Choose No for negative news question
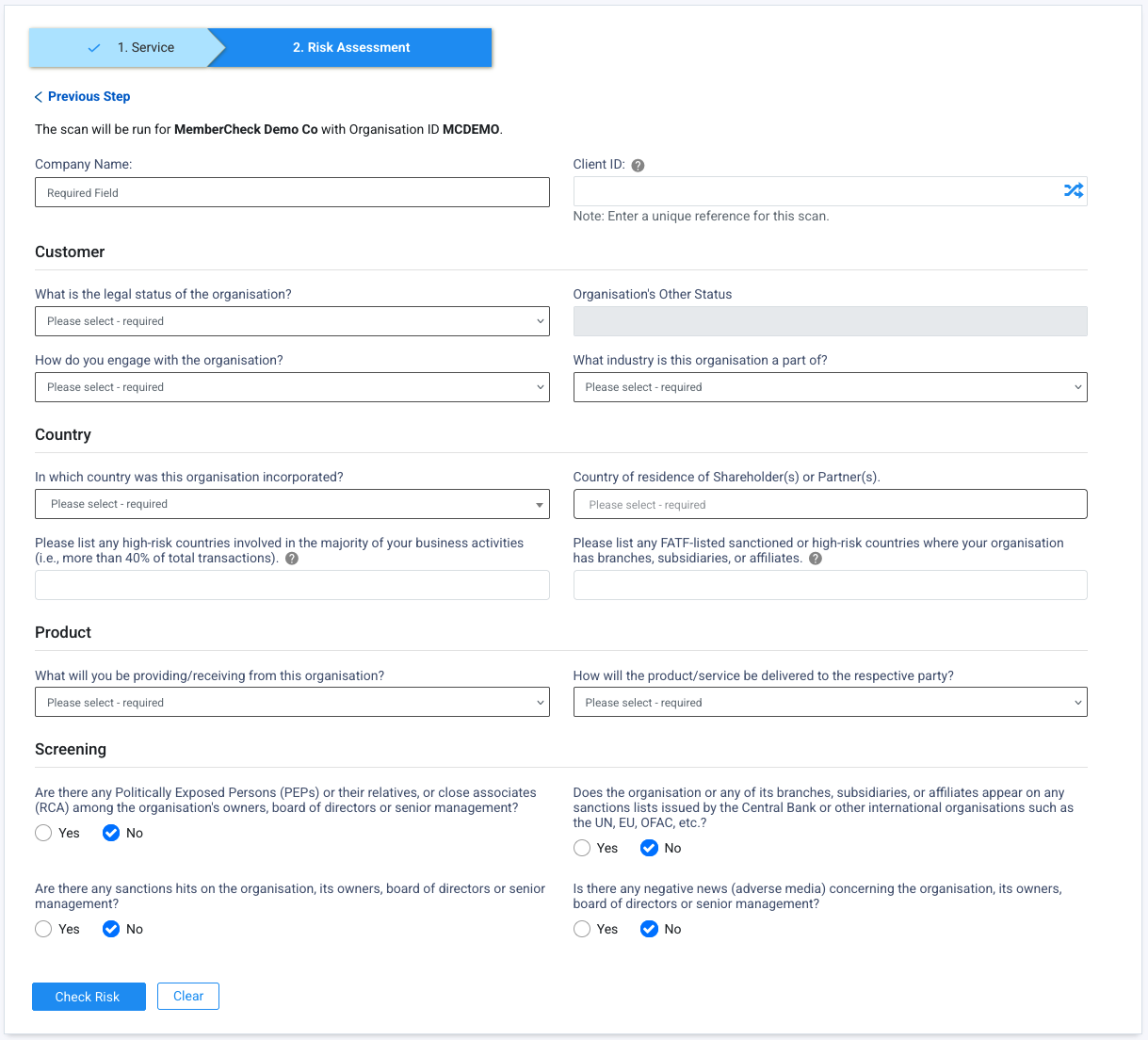This screenshot has height=1040, width=1148. pos(649,929)
